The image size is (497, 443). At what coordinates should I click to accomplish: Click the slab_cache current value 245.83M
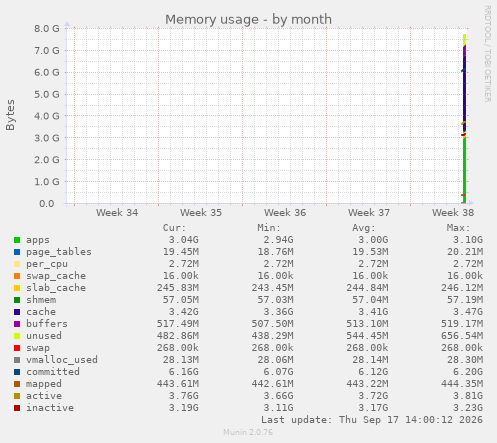pos(178,288)
